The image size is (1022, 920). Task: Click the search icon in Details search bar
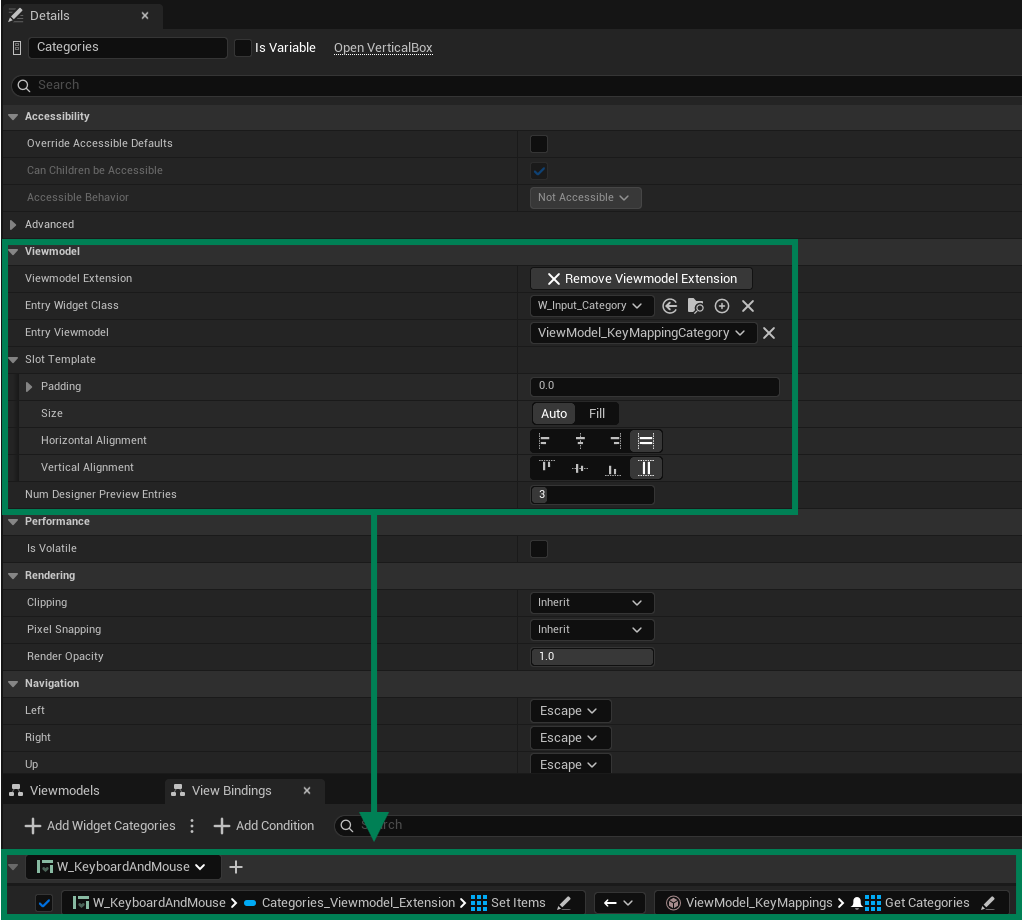tap(23, 85)
